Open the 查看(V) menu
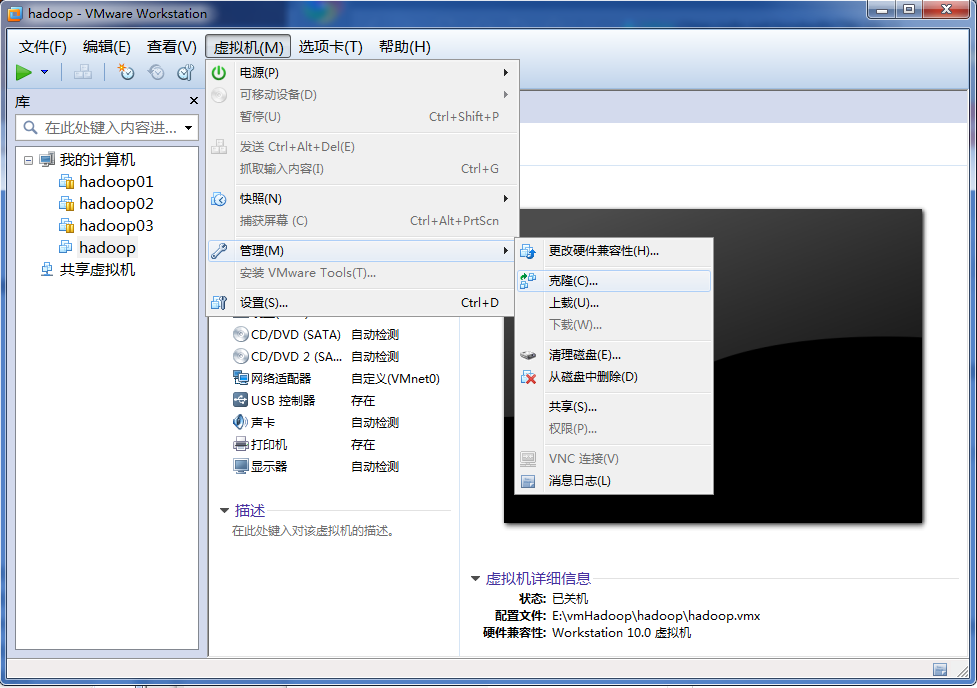This screenshot has height=688, width=977. (171, 47)
